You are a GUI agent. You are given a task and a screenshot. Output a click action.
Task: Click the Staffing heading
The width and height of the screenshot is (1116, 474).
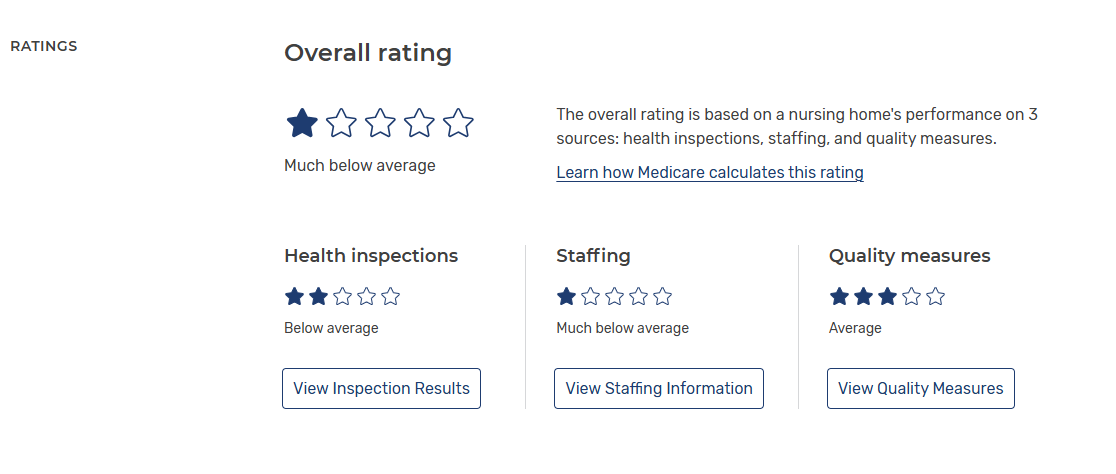click(x=594, y=256)
